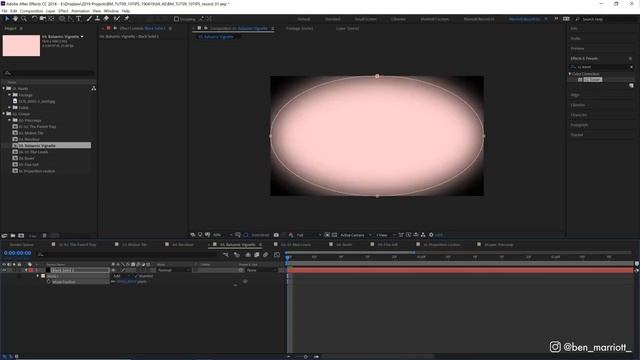Select the Pen tool
The image size is (640, 360).
coord(70,19)
